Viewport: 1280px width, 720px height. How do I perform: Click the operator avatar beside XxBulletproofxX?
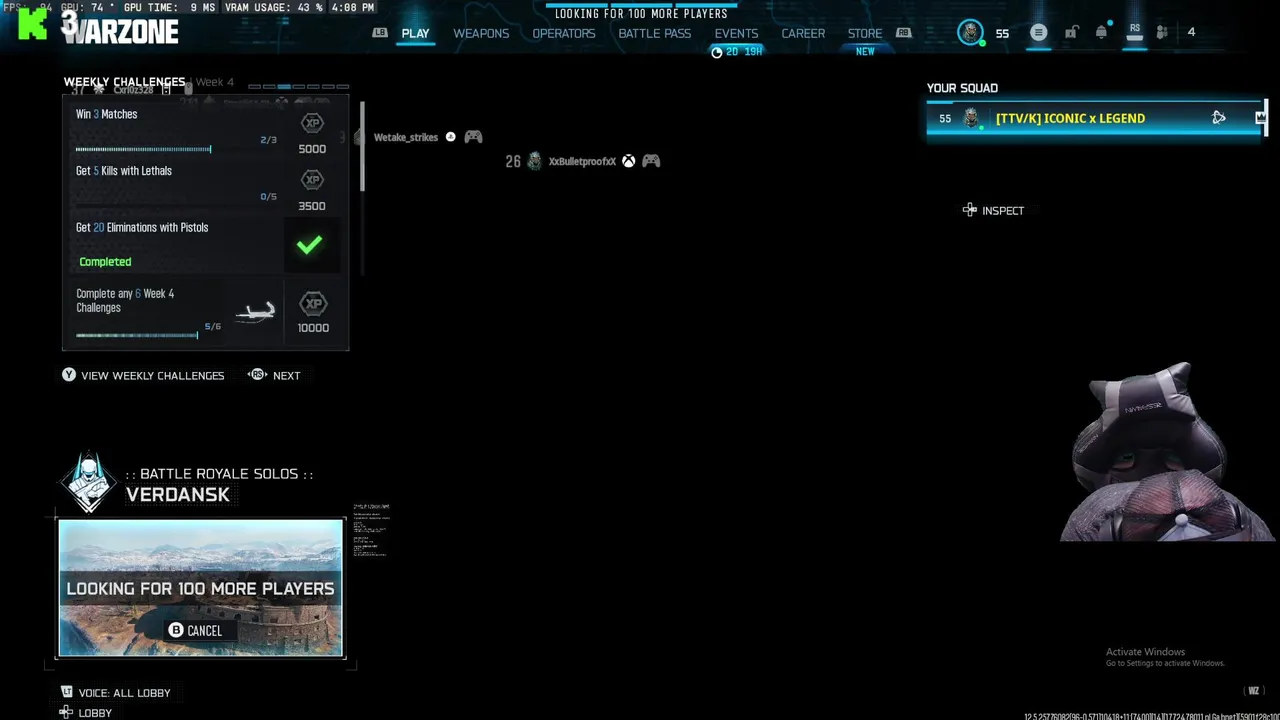click(x=535, y=161)
